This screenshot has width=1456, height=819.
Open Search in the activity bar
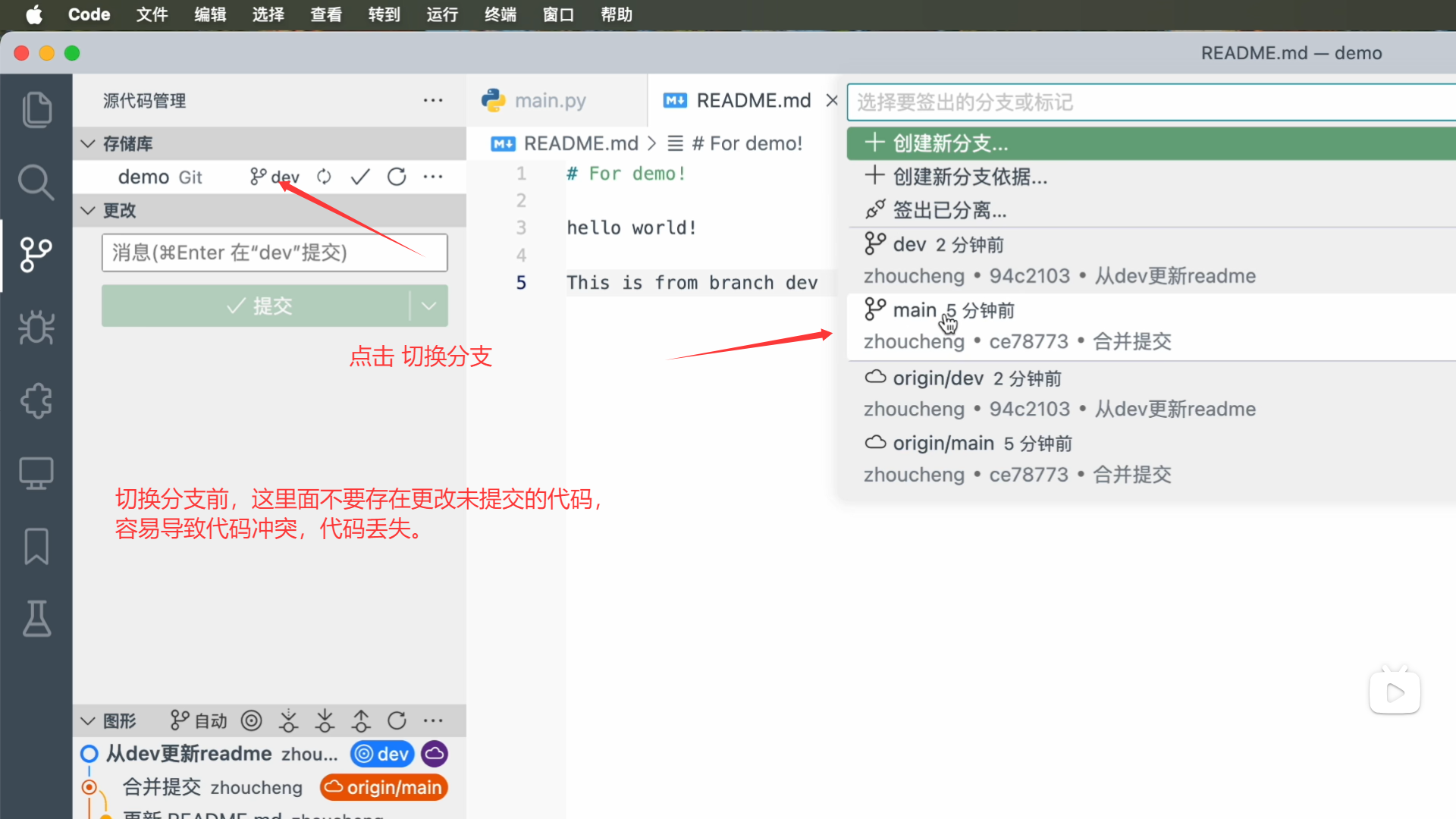36,183
